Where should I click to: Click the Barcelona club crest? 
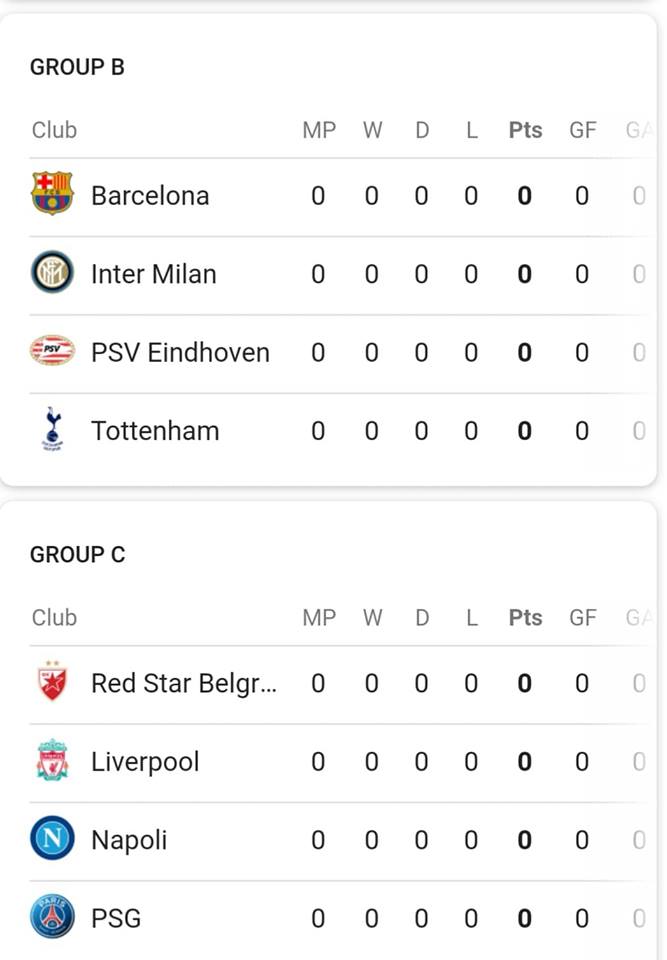[x=52, y=193]
